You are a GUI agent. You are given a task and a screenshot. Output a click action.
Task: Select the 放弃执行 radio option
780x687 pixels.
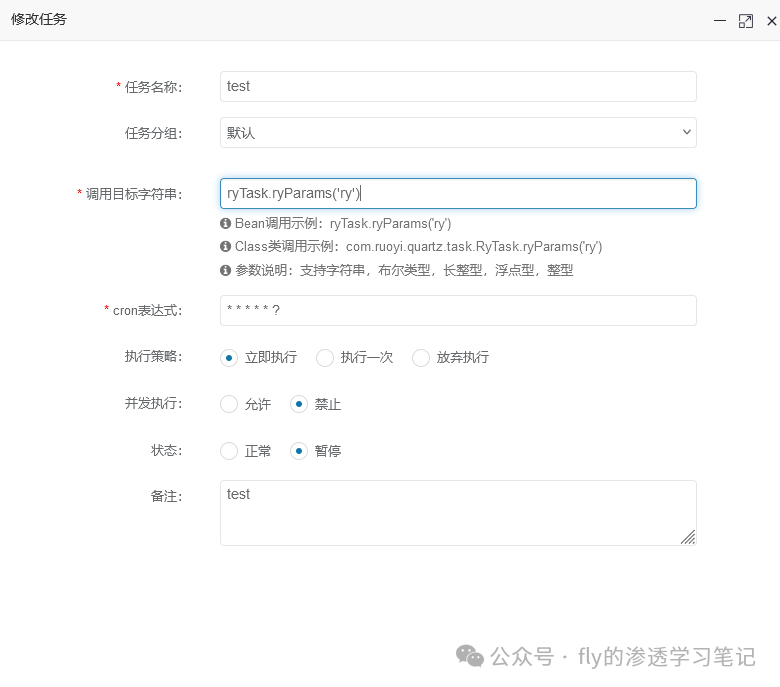click(421, 358)
